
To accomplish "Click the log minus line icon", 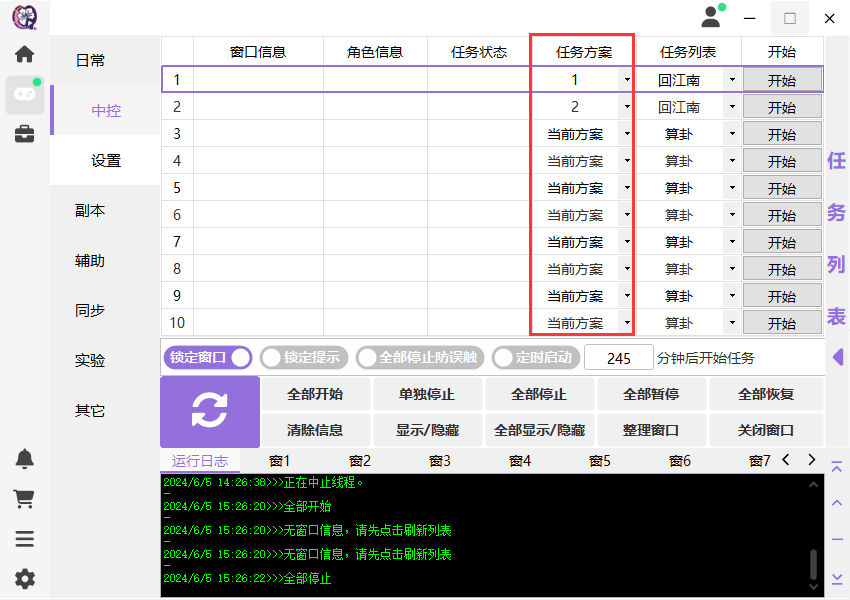I will 837,539.
